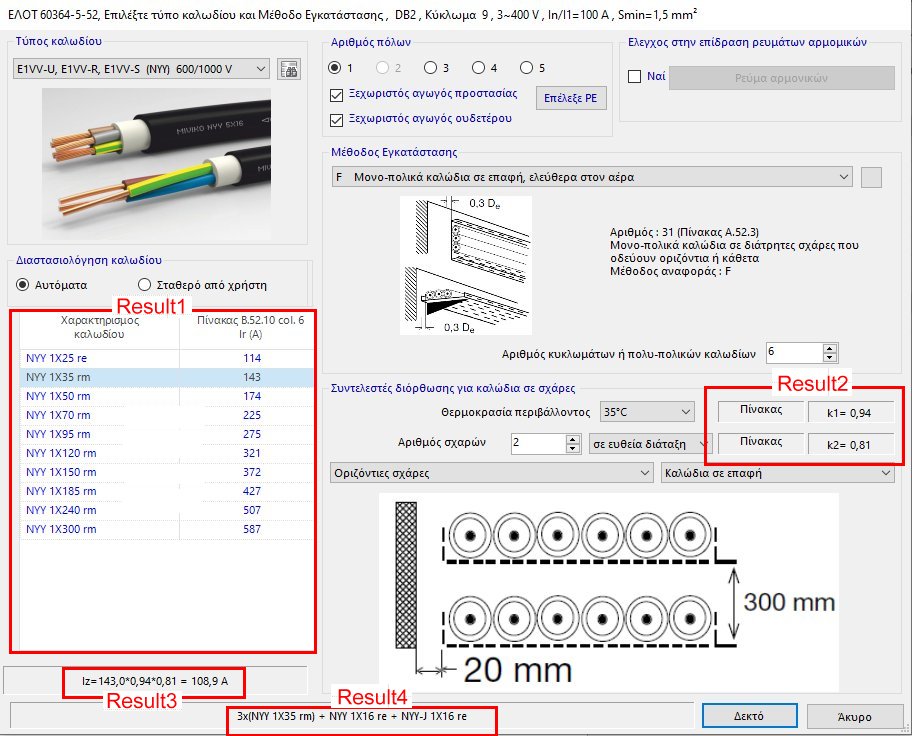Click Χαρακτηρισμός καλωδίου column header
Image resolution: width=912 pixels, height=736 pixels.
(99, 329)
